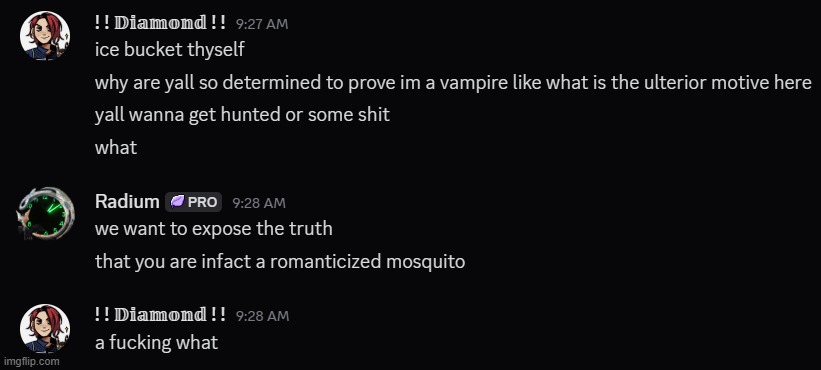The height and width of the screenshot is (370, 821).
Task: Select 'we want to expose the truth' message
Action: pos(214,229)
